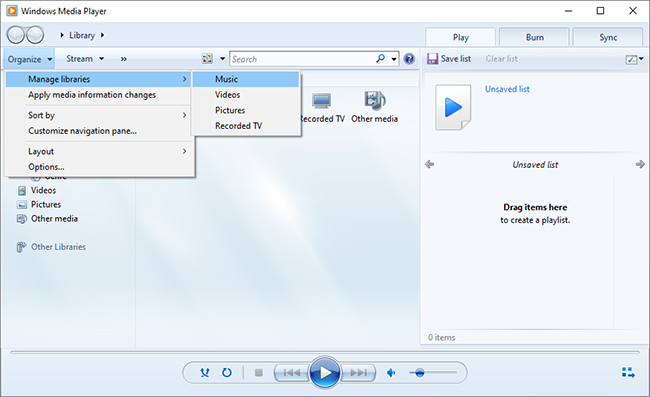
Task: Click the seek progress bar
Action: [325, 352]
